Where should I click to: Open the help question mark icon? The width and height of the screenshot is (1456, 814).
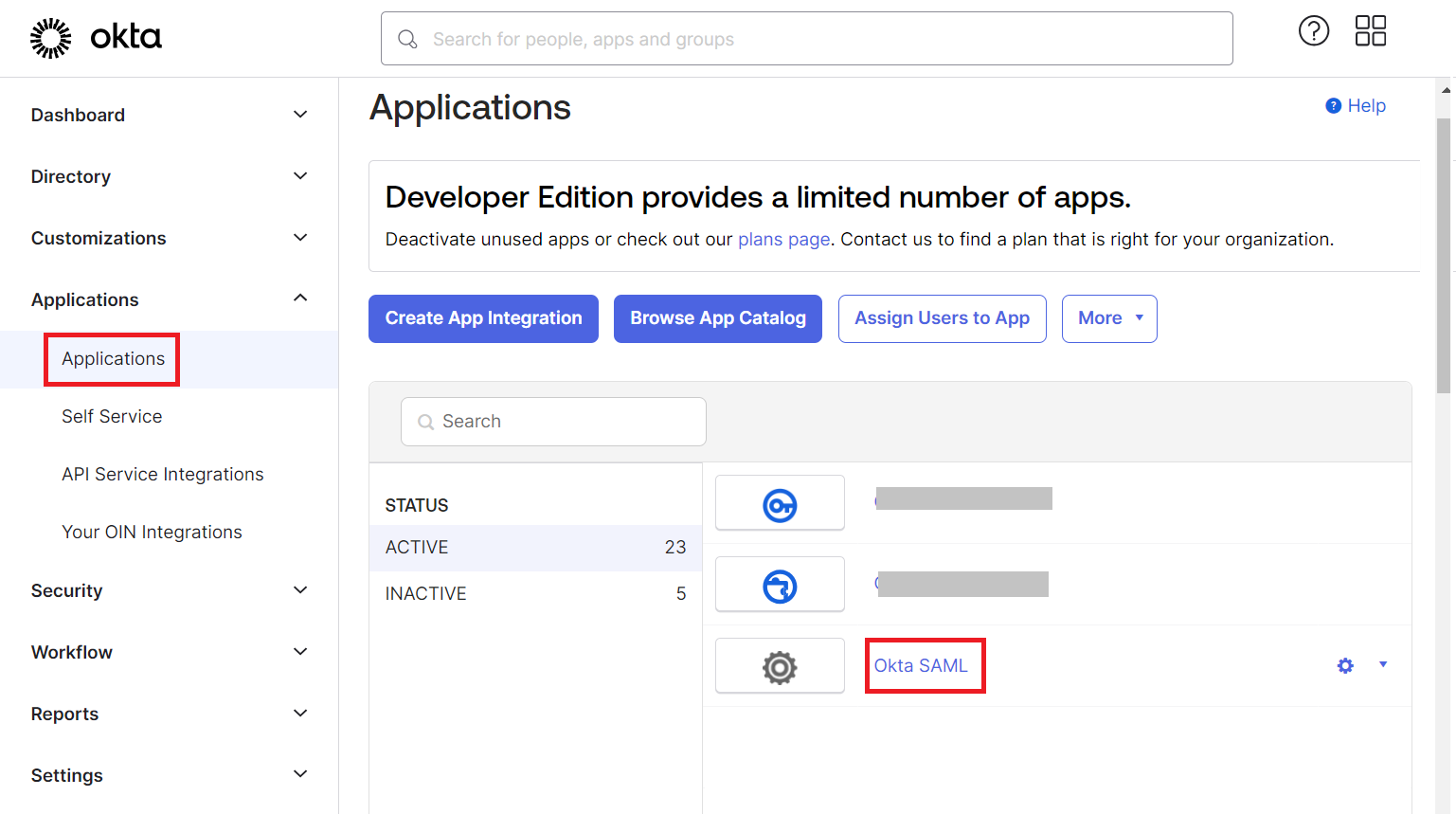1313,31
